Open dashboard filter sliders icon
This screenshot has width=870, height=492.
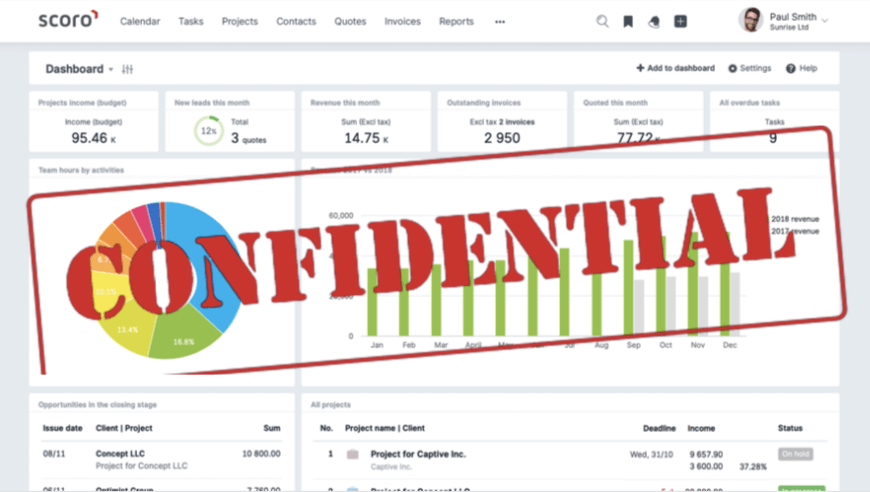pos(128,69)
